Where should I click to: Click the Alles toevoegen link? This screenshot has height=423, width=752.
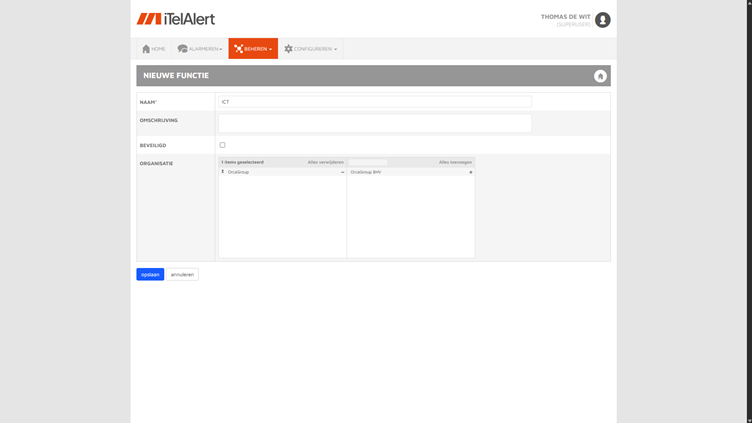click(455, 162)
